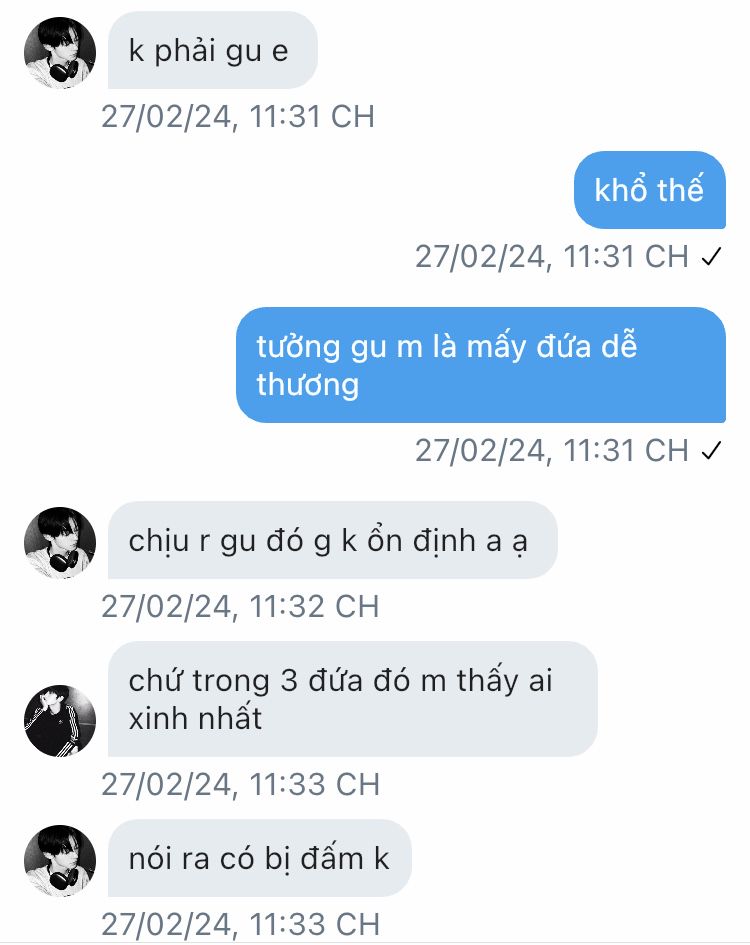Select the "chịu r gu đó g k ổn định a ạ" bubble
This screenshot has width=750, height=945.
pyautogui.click(x=333, y=540)
